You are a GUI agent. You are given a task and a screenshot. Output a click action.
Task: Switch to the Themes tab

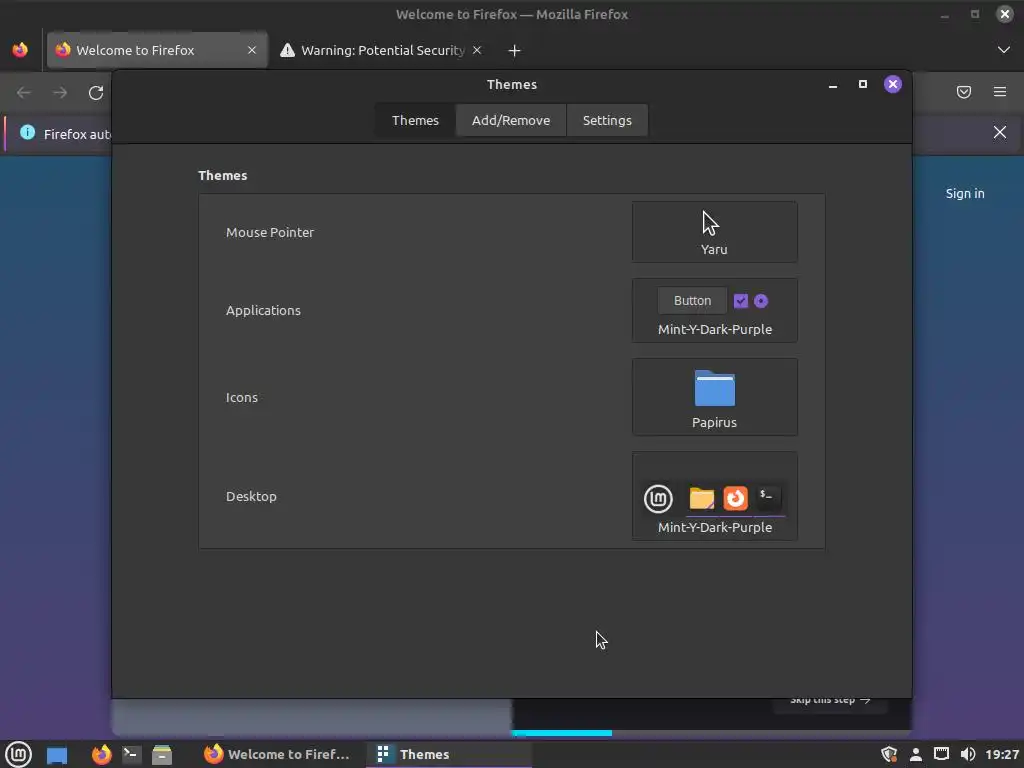[x=415, y=120]
